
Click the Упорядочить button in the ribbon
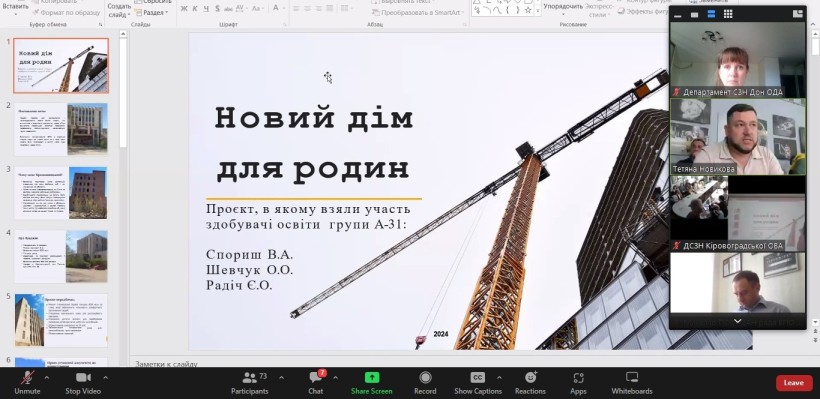(x=563, y=7)
